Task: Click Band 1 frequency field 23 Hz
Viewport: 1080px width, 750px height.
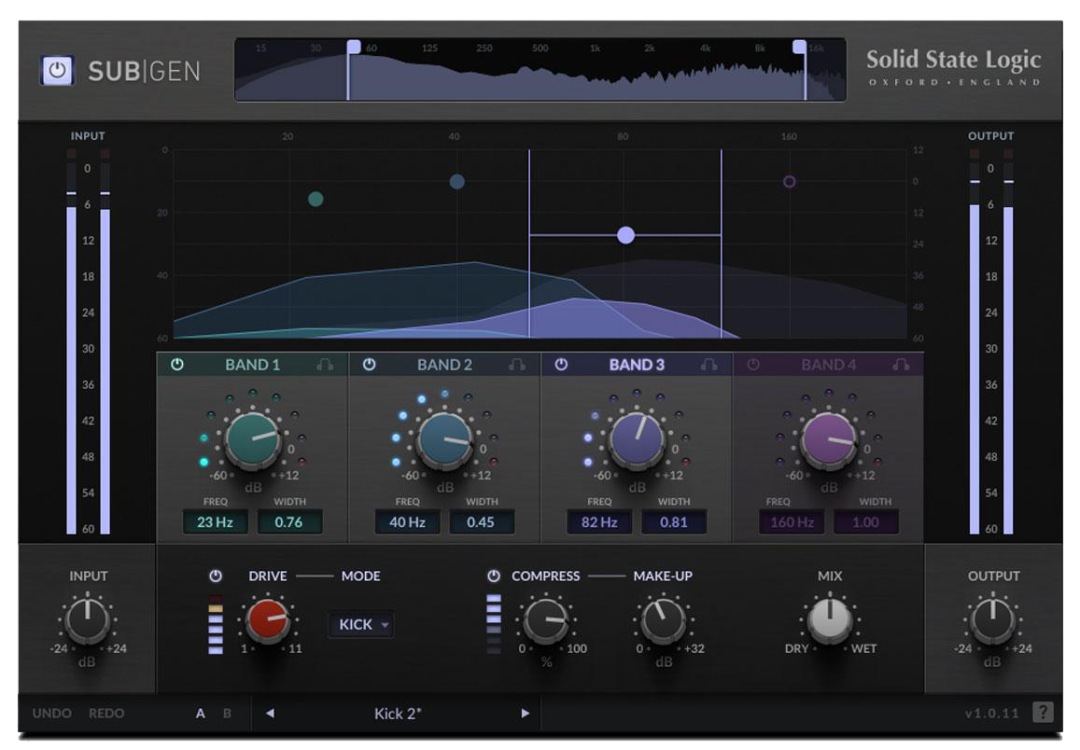Action: (x=215, y=522)
